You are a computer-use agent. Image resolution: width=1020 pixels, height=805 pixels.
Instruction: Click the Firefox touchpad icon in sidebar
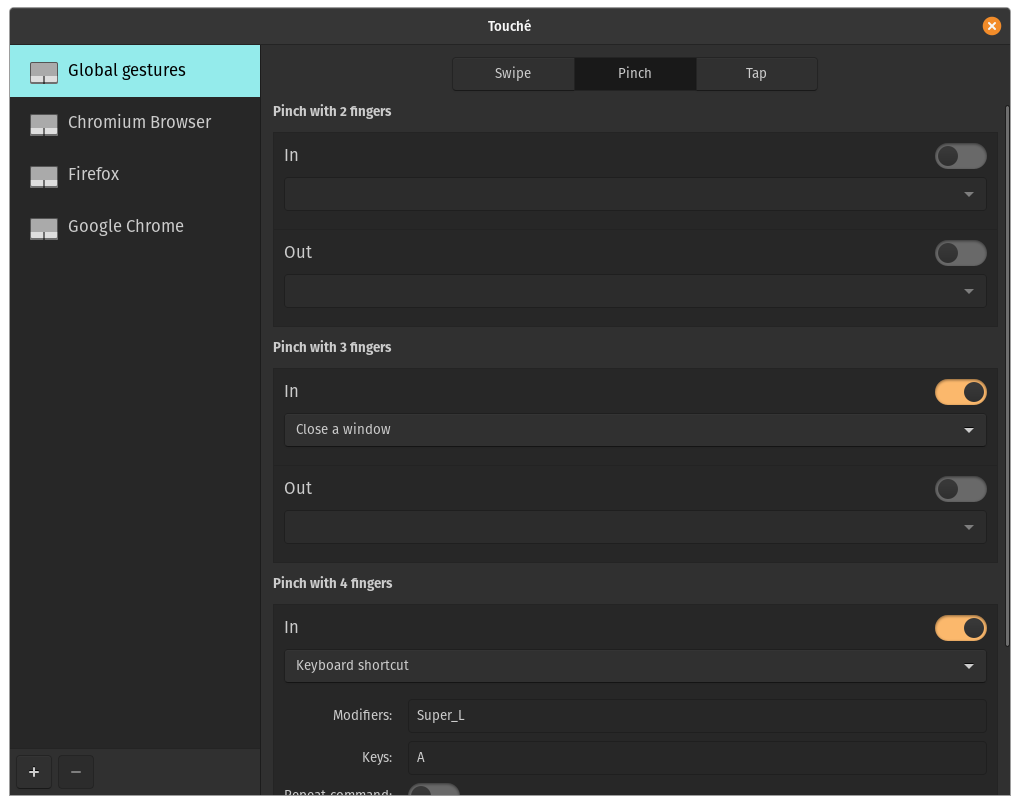(44, 176)
